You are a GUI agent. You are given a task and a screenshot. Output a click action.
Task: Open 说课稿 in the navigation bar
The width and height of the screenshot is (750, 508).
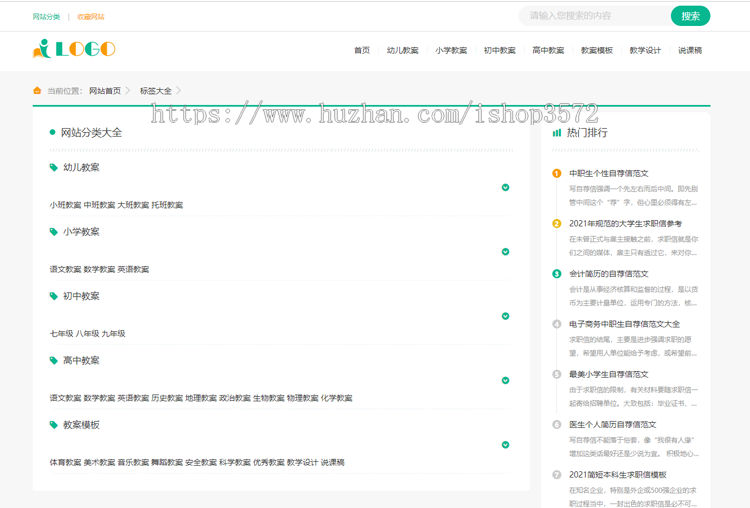tap(690, 50)
